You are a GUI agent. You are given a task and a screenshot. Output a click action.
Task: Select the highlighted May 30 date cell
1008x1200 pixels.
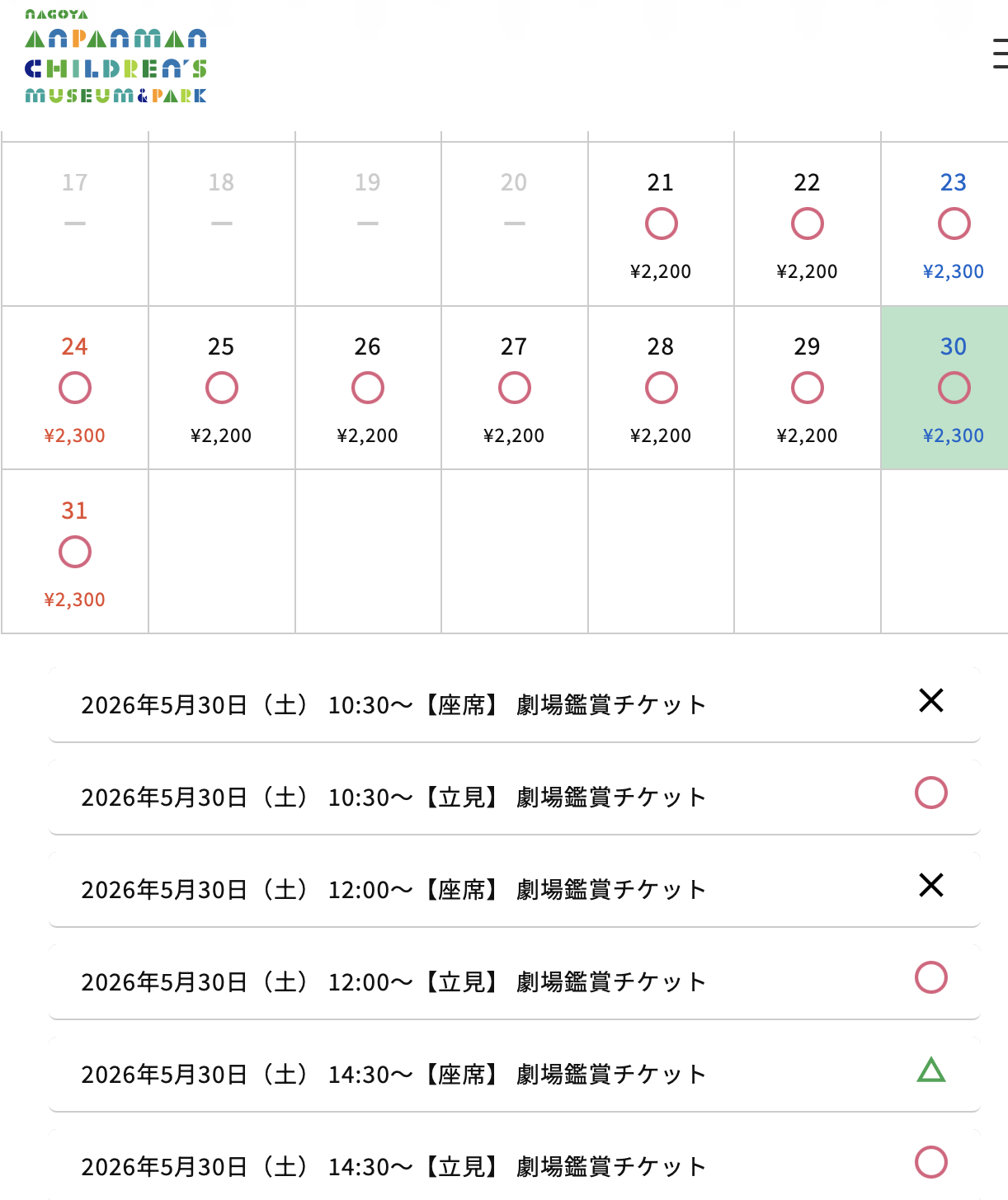click(944, 388)
